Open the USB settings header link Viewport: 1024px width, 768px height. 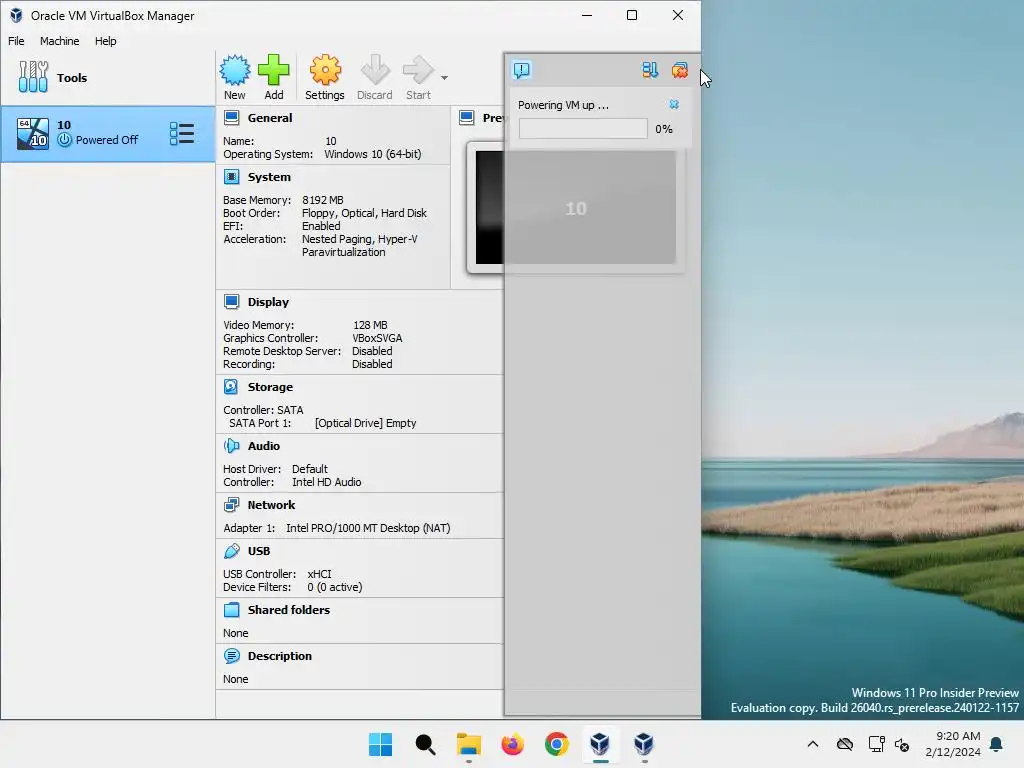(x=259, y=551)
